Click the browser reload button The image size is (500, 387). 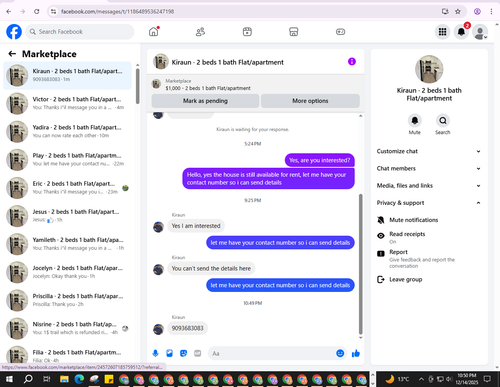[37, 11]
